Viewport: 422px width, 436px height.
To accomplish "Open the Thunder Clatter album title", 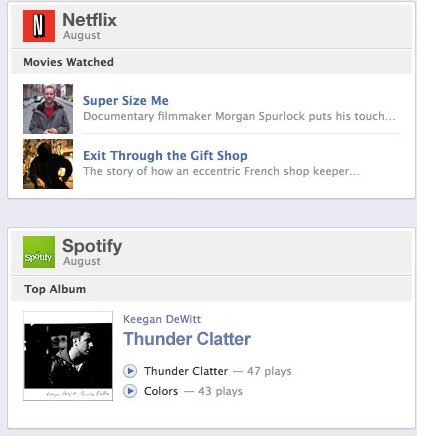I will click(x=187, y=339).
